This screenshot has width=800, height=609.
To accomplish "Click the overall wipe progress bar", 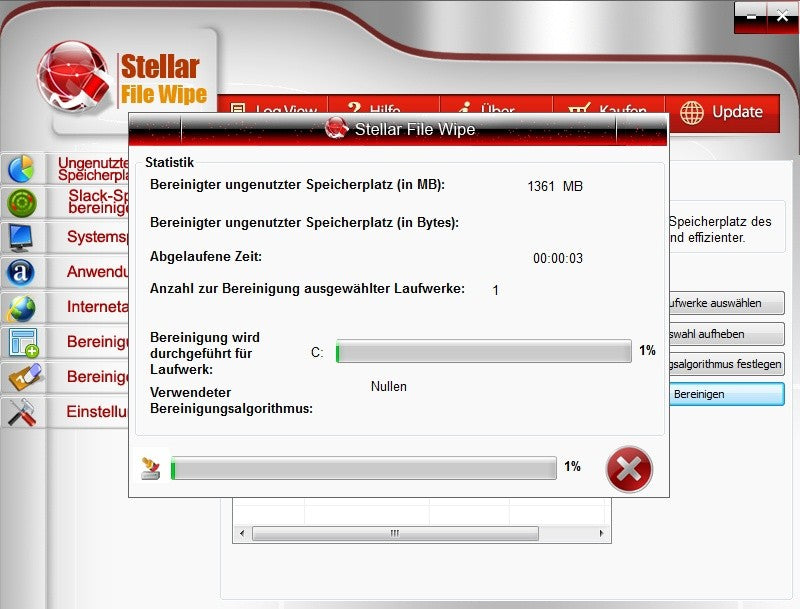I will pyautogui.click(x=364, y=468).
